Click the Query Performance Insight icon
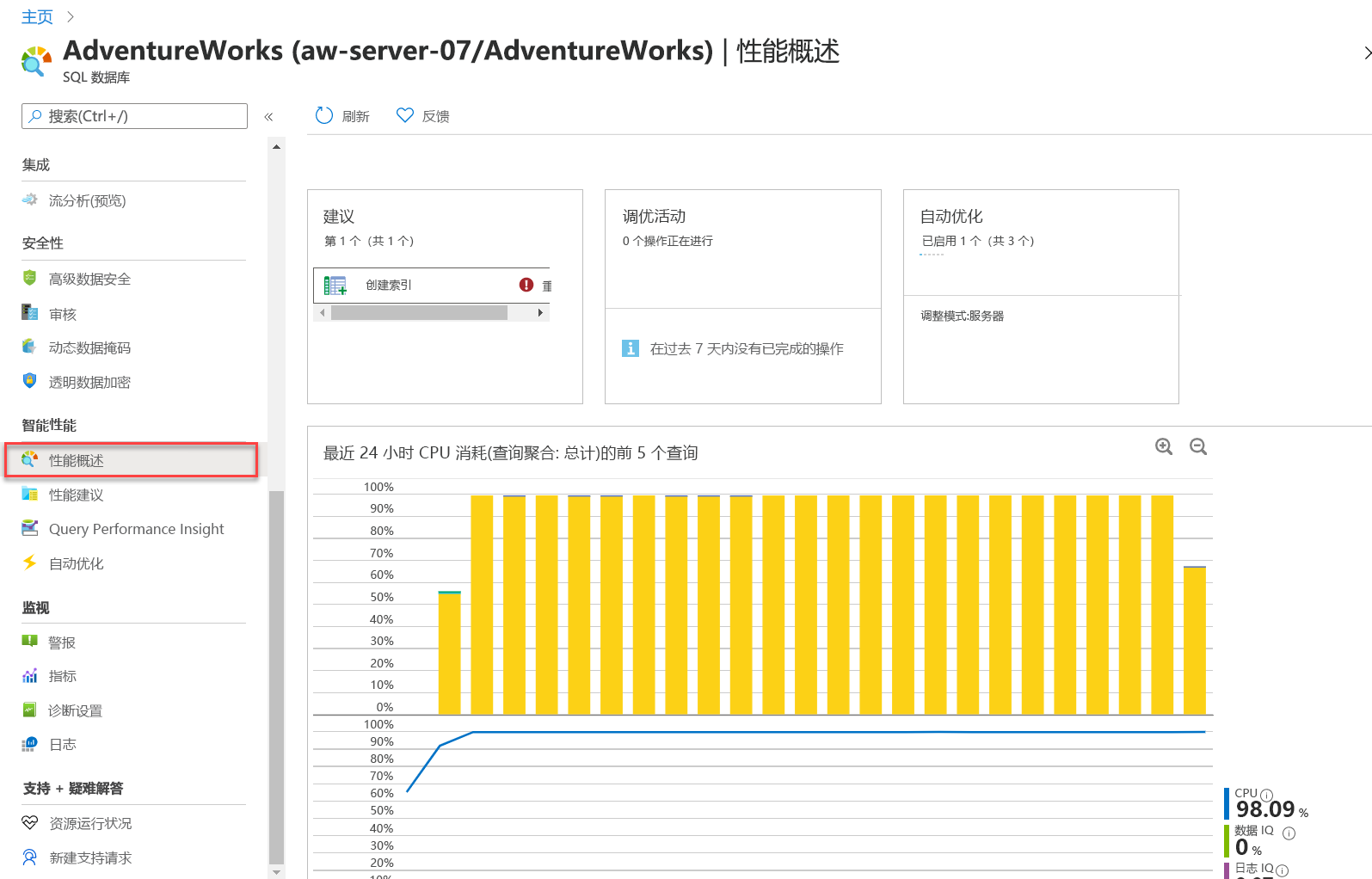The width and height of the screenshot is (1372, 879). click(x=30, y=528)
